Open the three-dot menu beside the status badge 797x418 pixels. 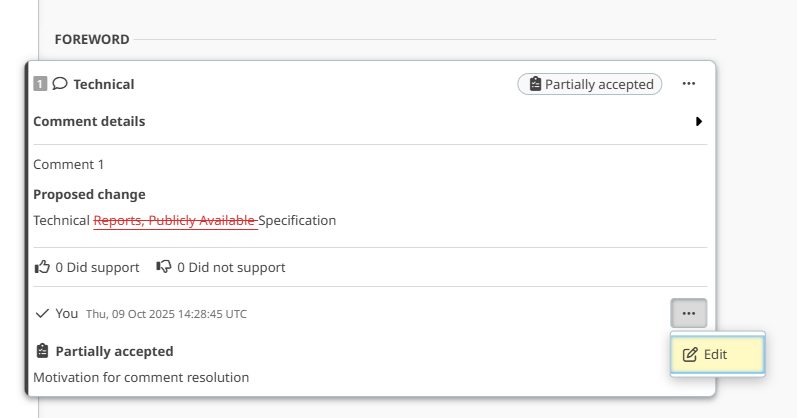coord(689,84)
